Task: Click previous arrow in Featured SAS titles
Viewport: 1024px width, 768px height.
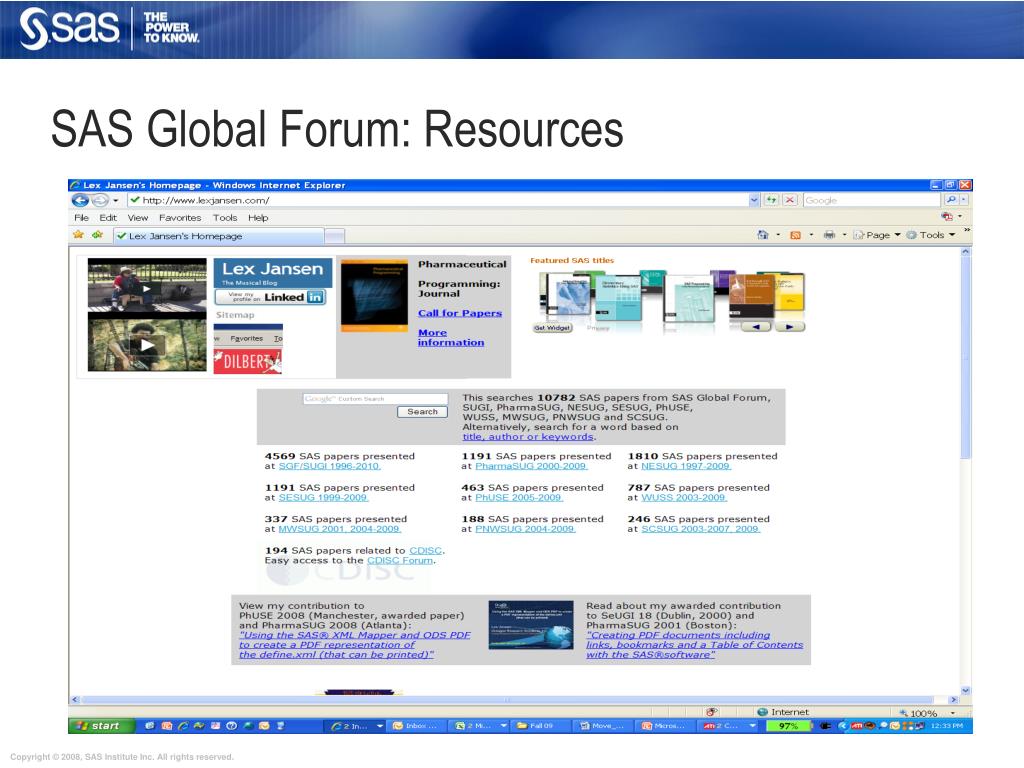Action: (x=756, y=327)
